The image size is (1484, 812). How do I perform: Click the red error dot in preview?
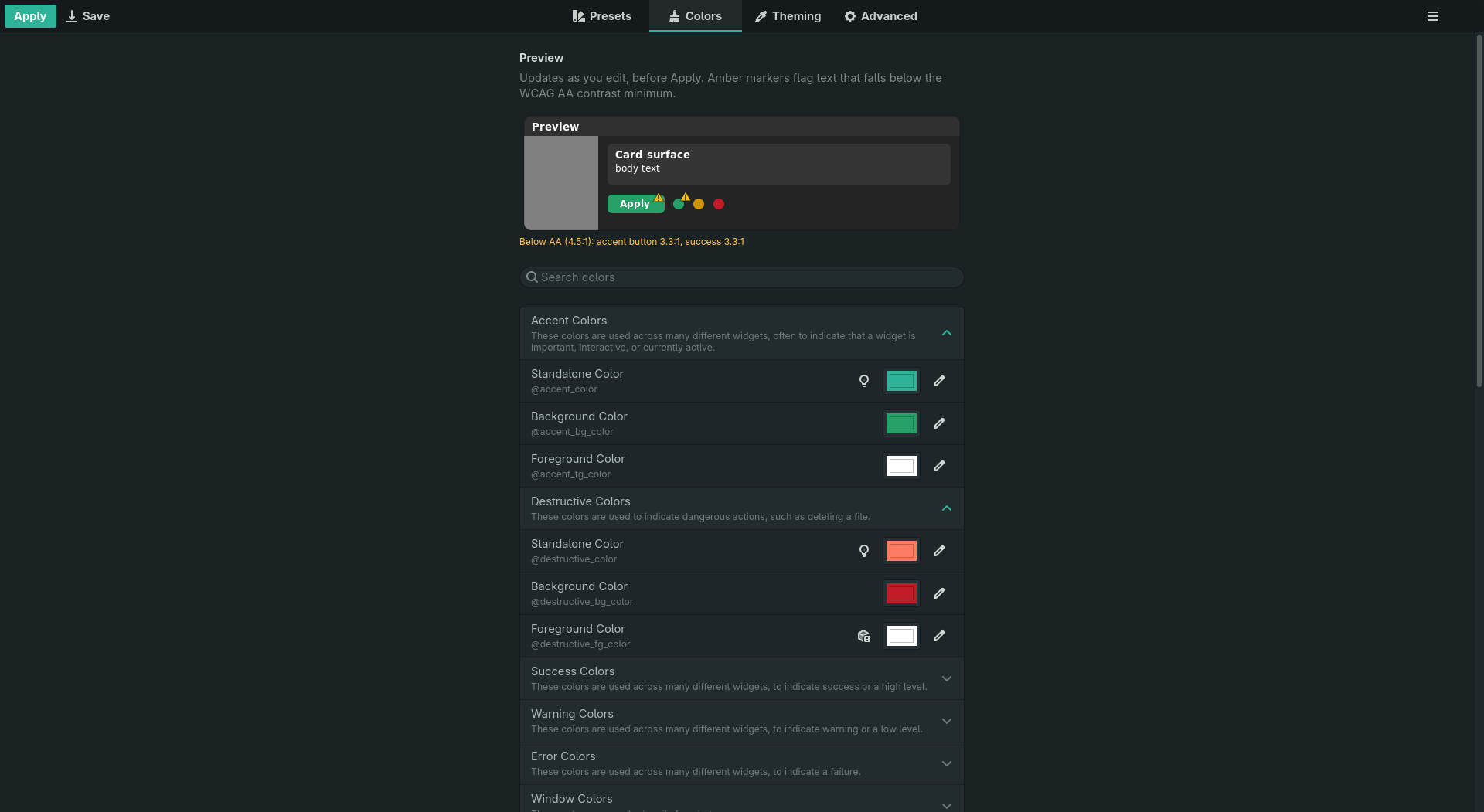pos(719,204)
